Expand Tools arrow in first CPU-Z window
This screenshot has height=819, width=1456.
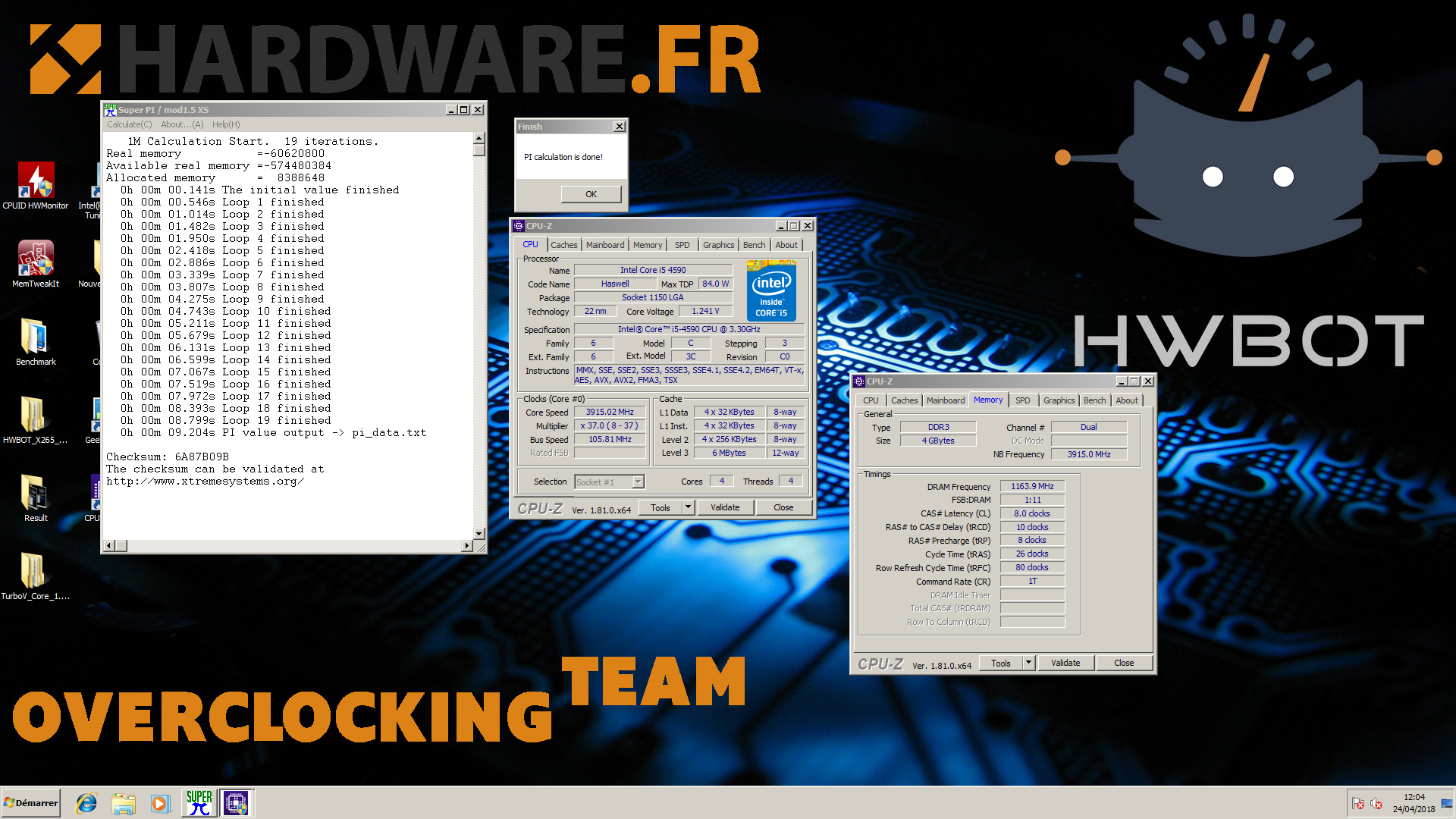coord(688,508)
